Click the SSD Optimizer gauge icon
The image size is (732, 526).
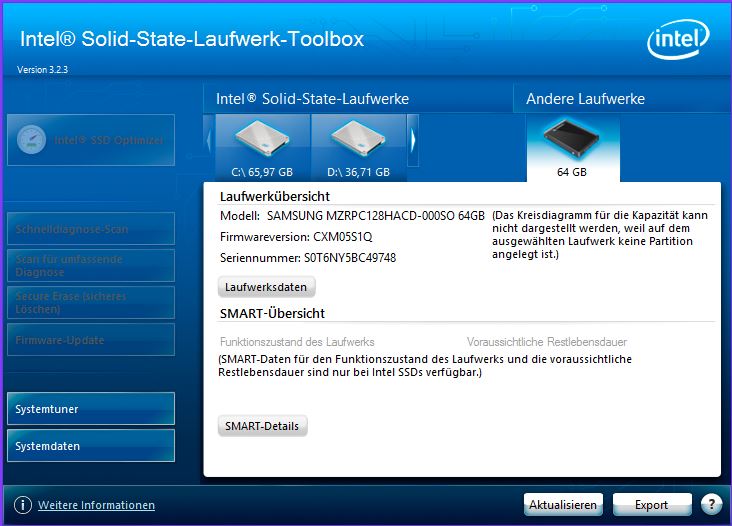[31, 140]
